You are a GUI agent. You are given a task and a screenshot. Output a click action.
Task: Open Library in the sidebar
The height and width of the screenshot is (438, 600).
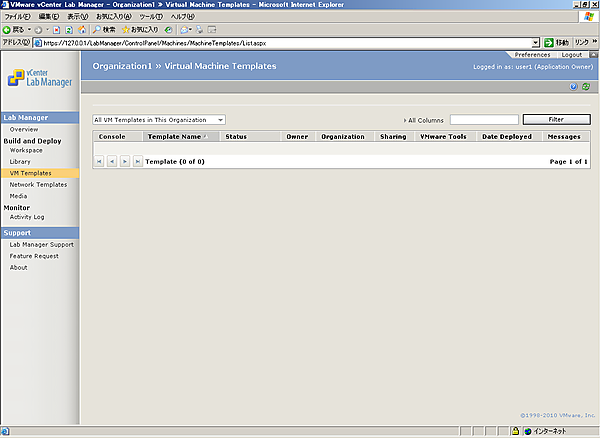(20, 162)
